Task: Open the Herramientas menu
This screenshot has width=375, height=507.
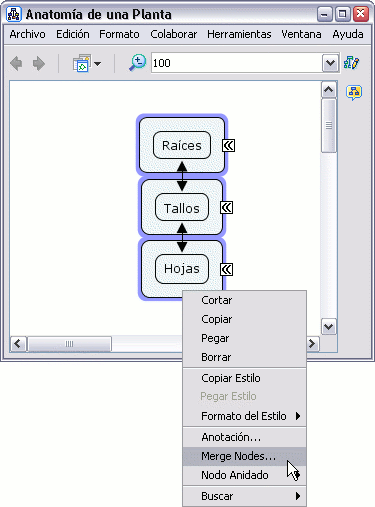Action: 239,34
